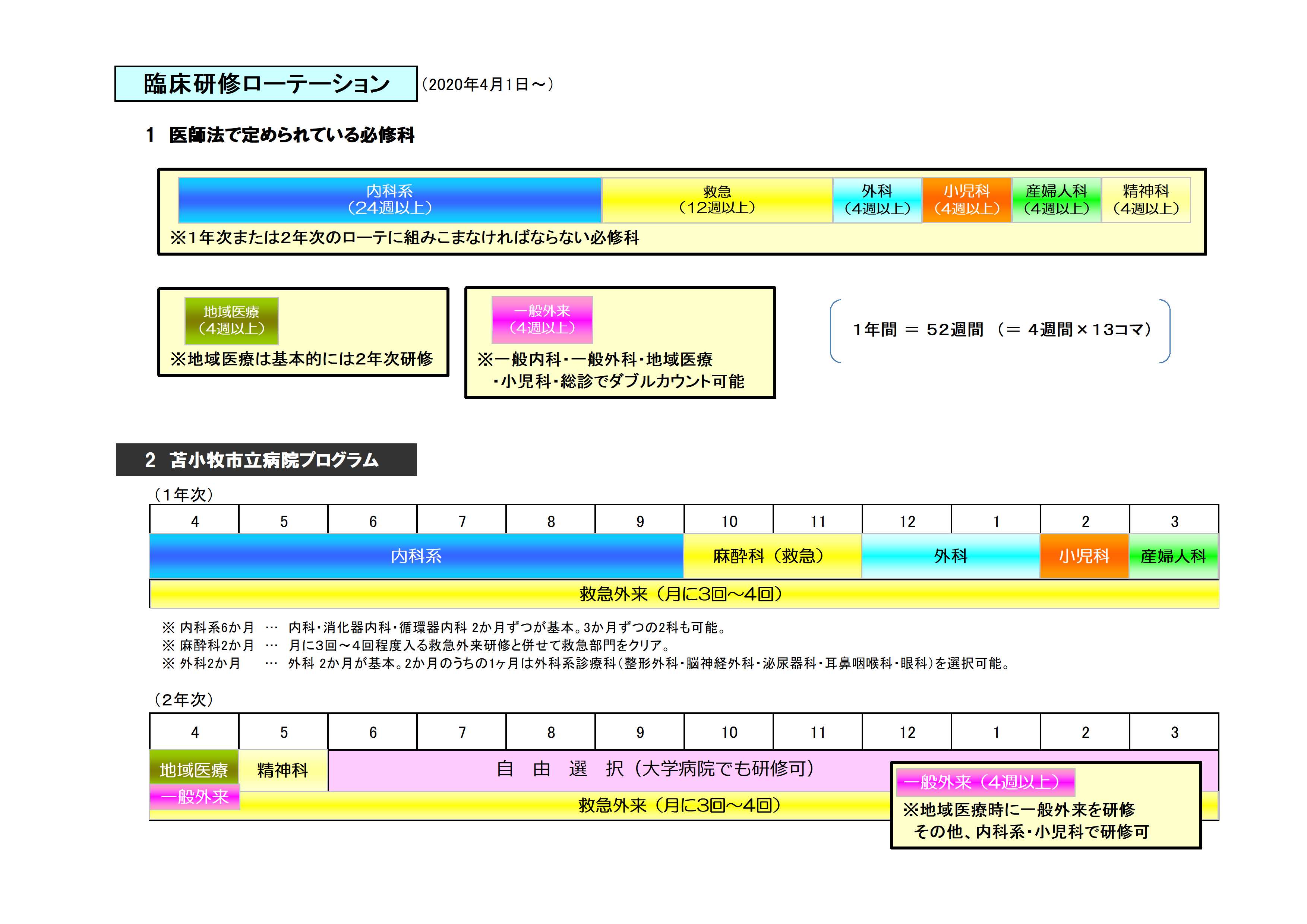Select the 救急外来(月に3回～4回) bar under 1年次
1307x924 pixels.
684,594
